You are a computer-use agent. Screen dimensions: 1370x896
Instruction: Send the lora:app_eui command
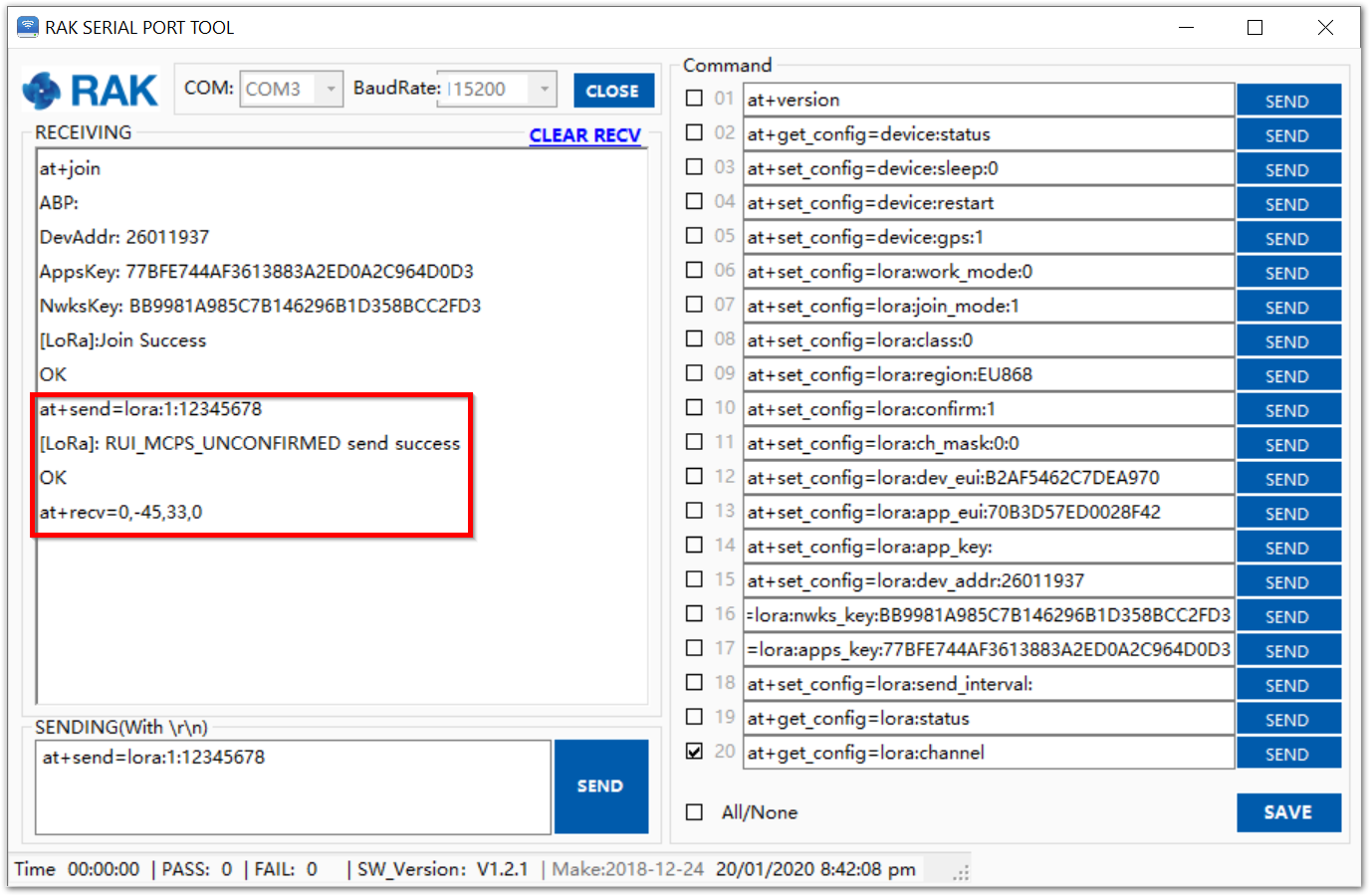(1288, 513)
